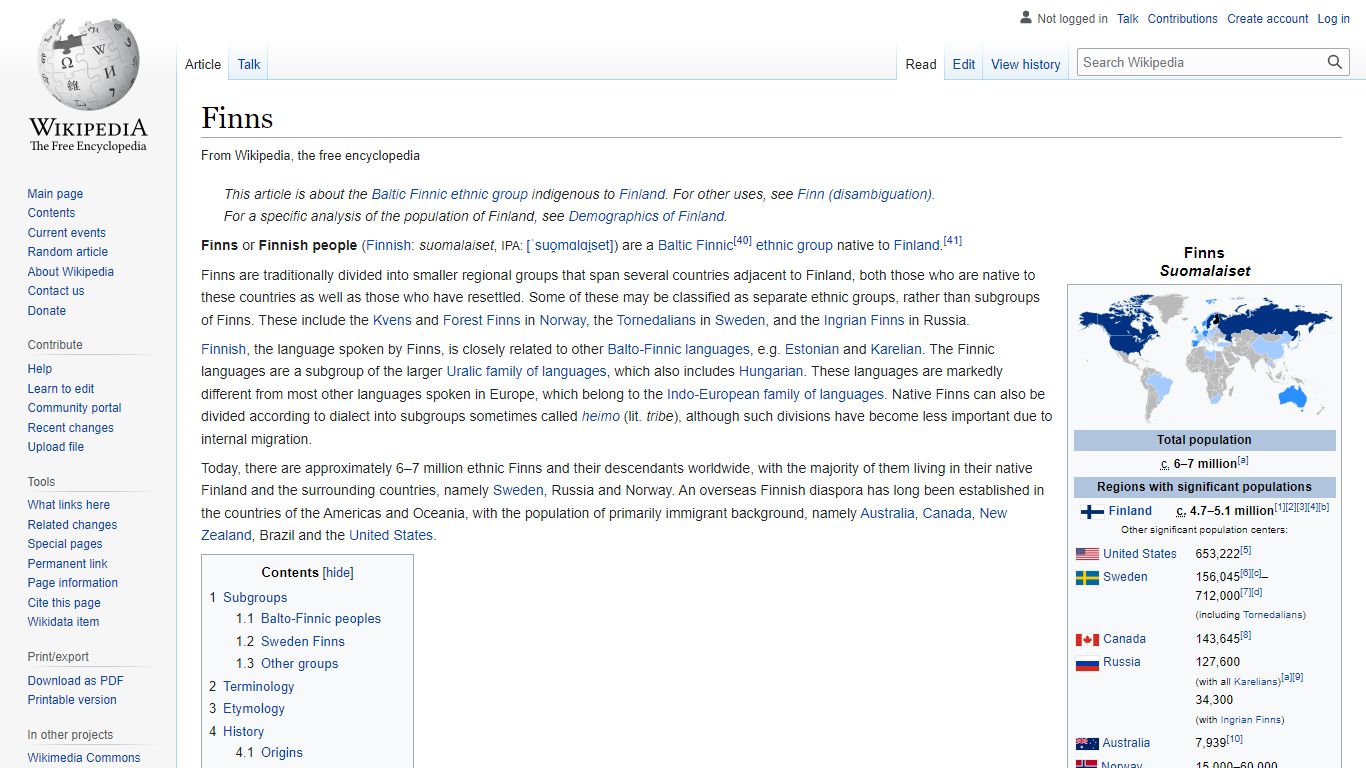Open Ingrian Finns link in the intro paragraph
The image size is (1366, 768).
tap(864, 320)
